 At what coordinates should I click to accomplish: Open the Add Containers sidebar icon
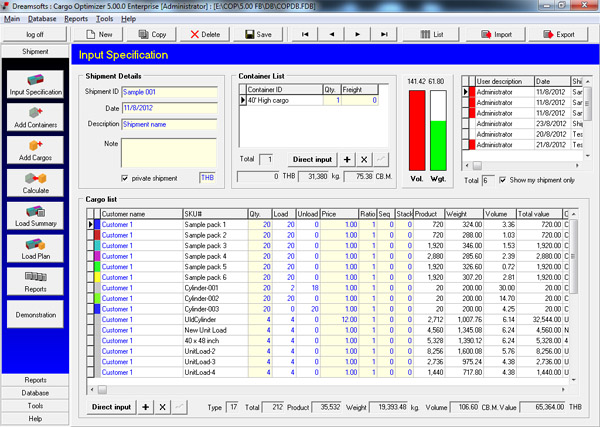pyautogui.click(x=35, y=117)
